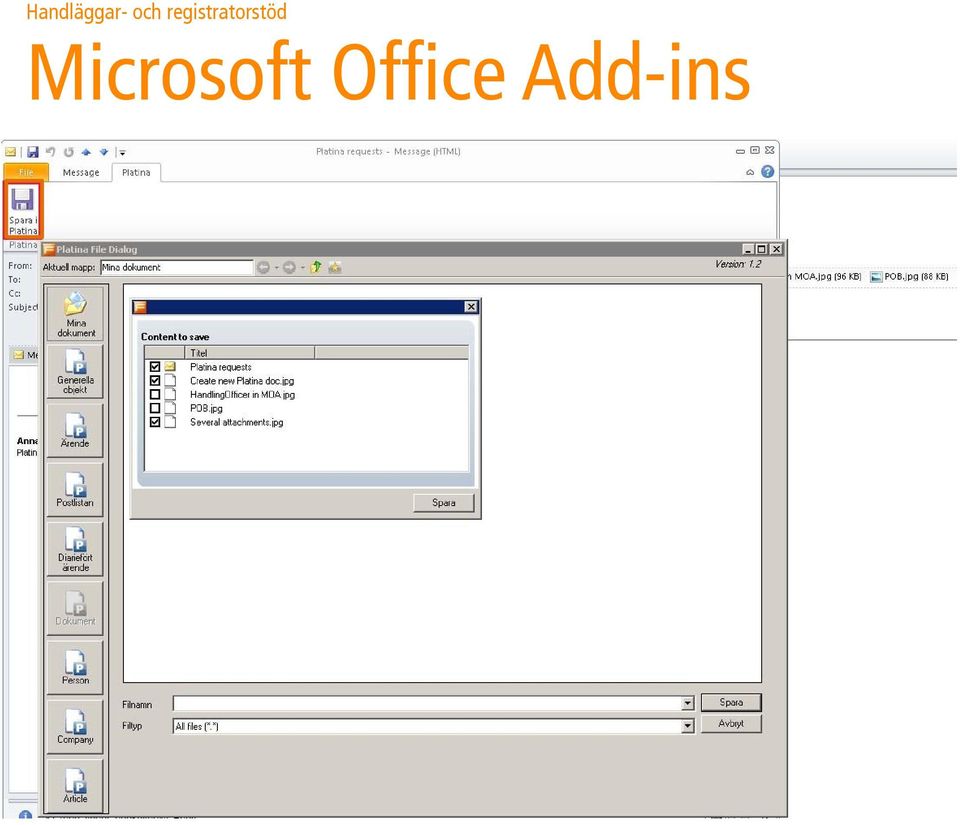
Task: Open the Mina dokument sidebar item
Action: click(x=75, y=314)
